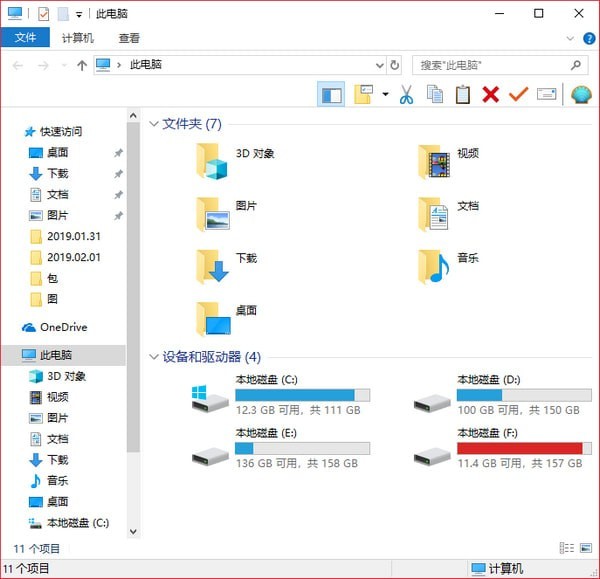Click the red X Delete icon
This screenshot has height=579, width=600.
click(490, 95)
